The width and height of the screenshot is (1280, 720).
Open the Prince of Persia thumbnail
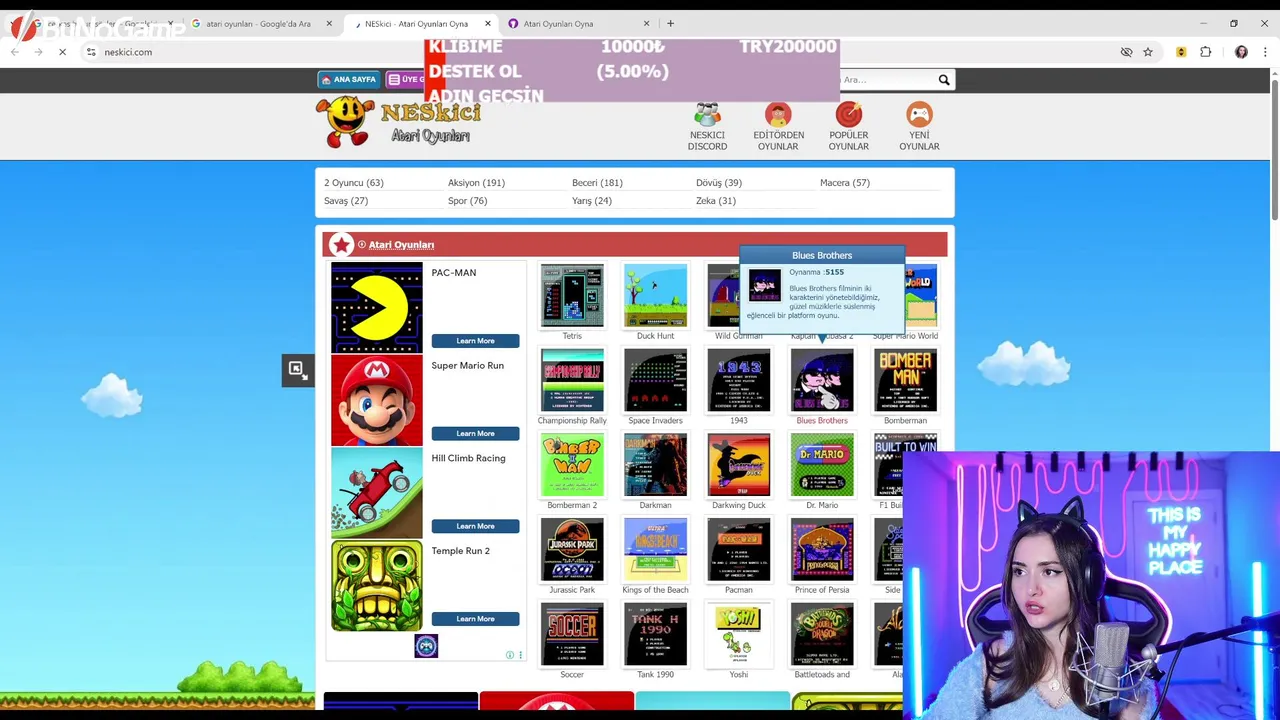coord(822,550)
